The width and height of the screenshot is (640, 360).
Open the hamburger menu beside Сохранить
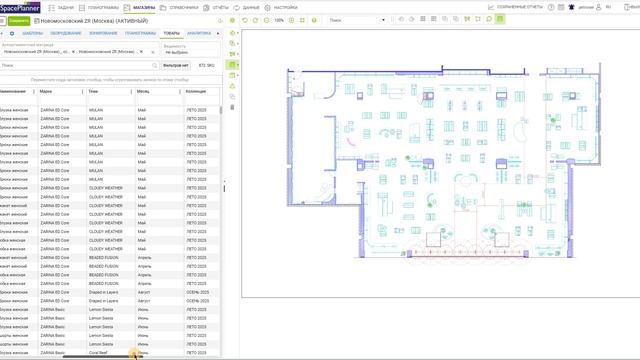[x=3, y=21]
